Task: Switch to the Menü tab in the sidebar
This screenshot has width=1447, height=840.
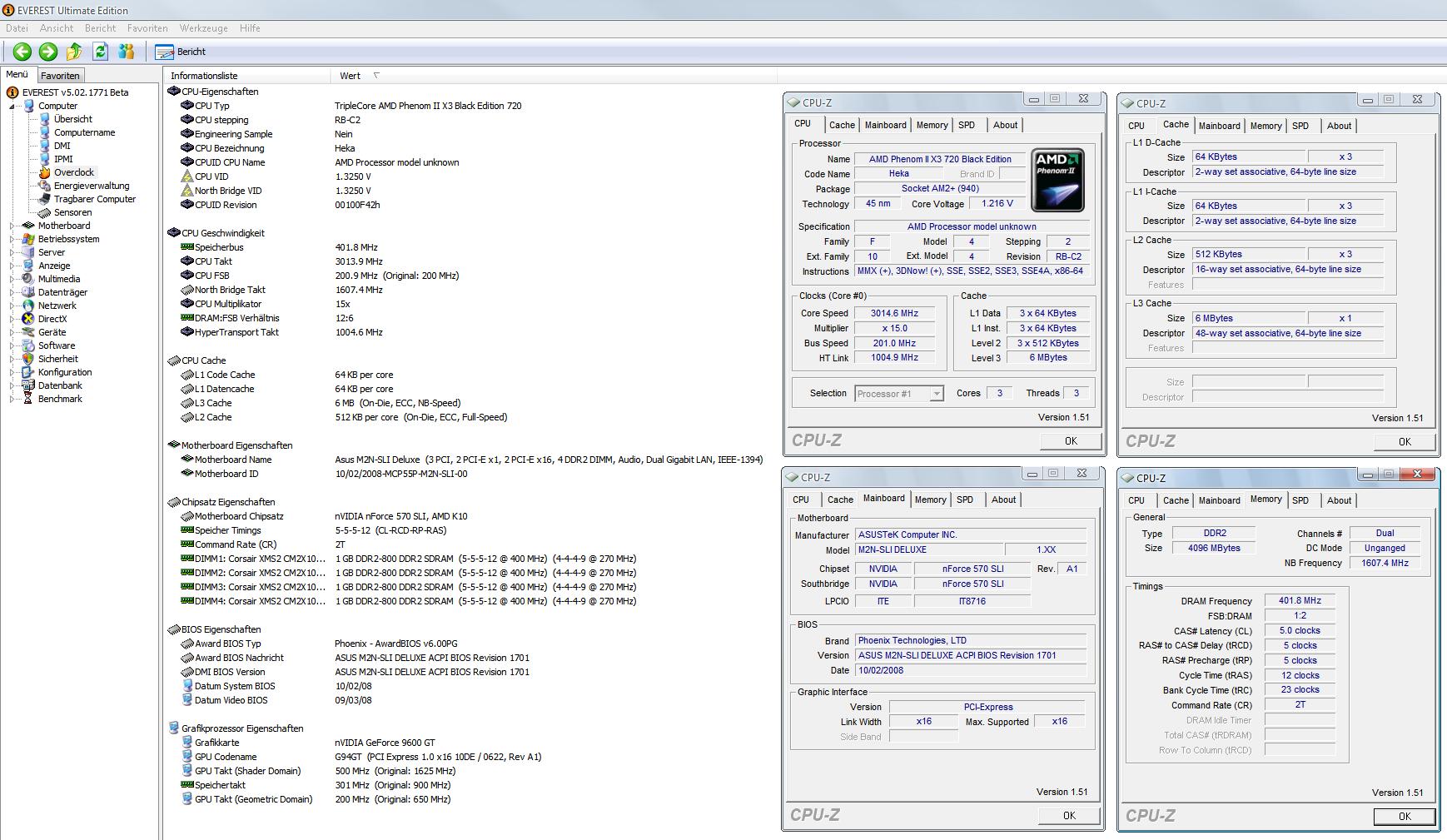Action: 17,75
